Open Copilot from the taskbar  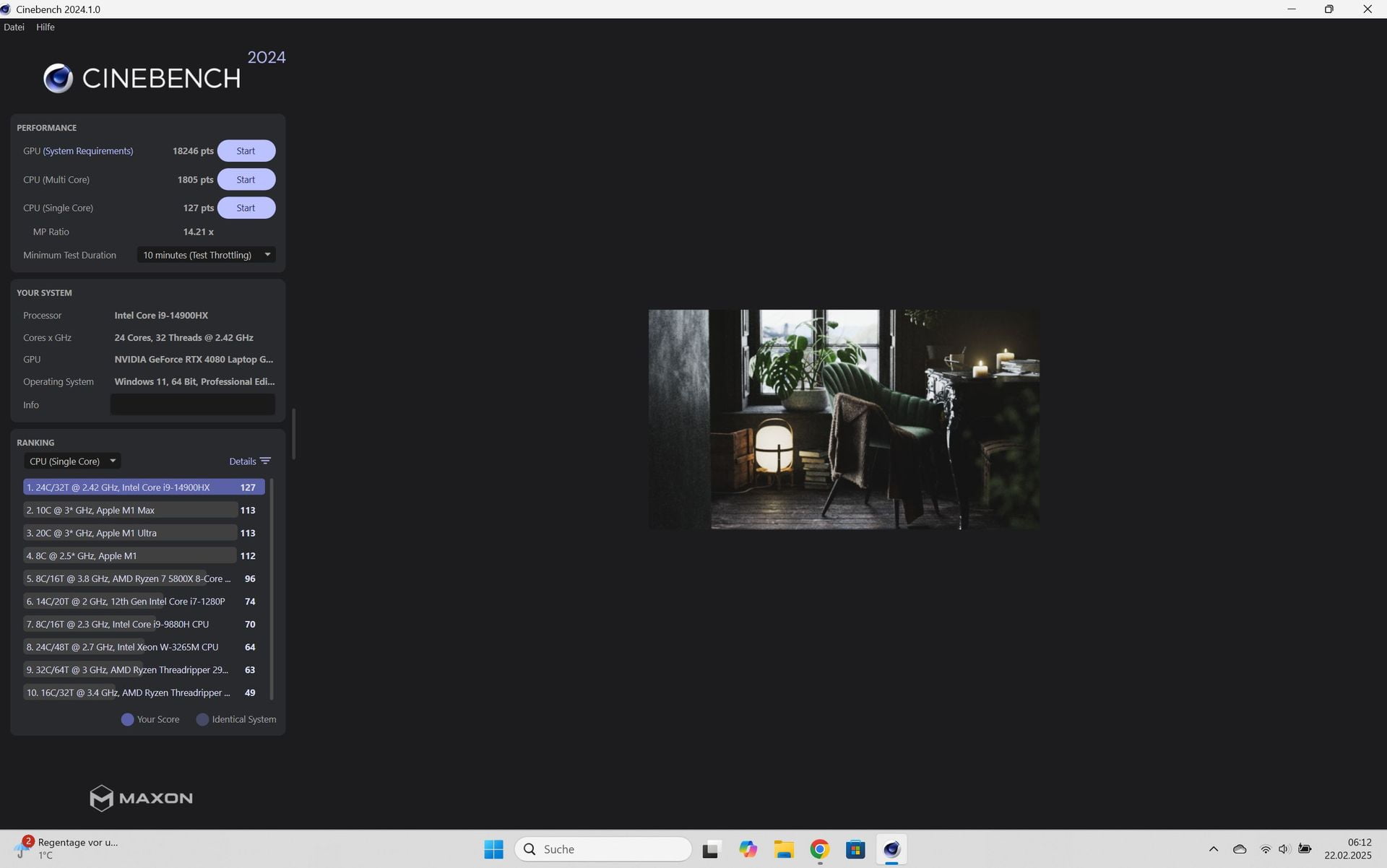click(x=748, y=849)
